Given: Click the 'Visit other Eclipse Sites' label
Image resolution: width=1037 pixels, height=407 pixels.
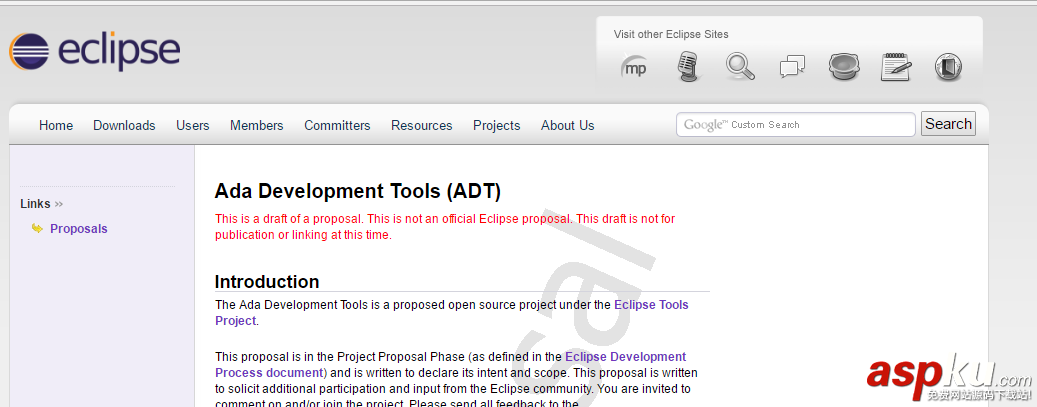Looking at the screenshot, I should (671, 34).
